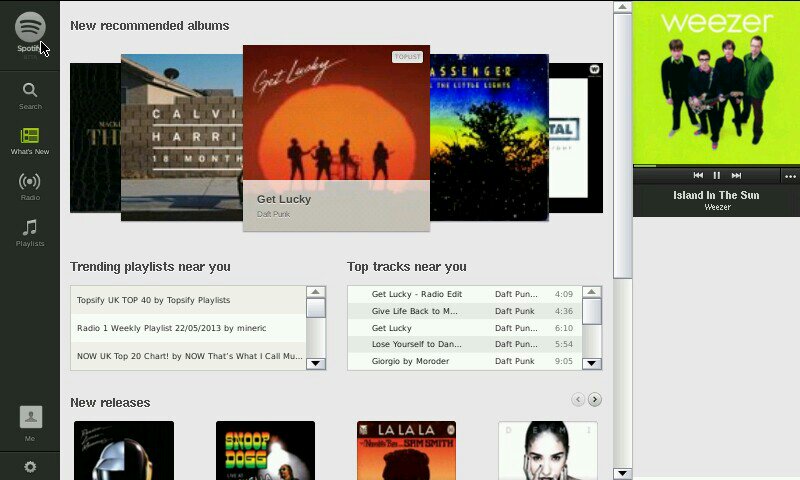The image size is (800, 480).
Task: Click the top tracks list scroll-down arrow
Action: click(x=592, y=363)
